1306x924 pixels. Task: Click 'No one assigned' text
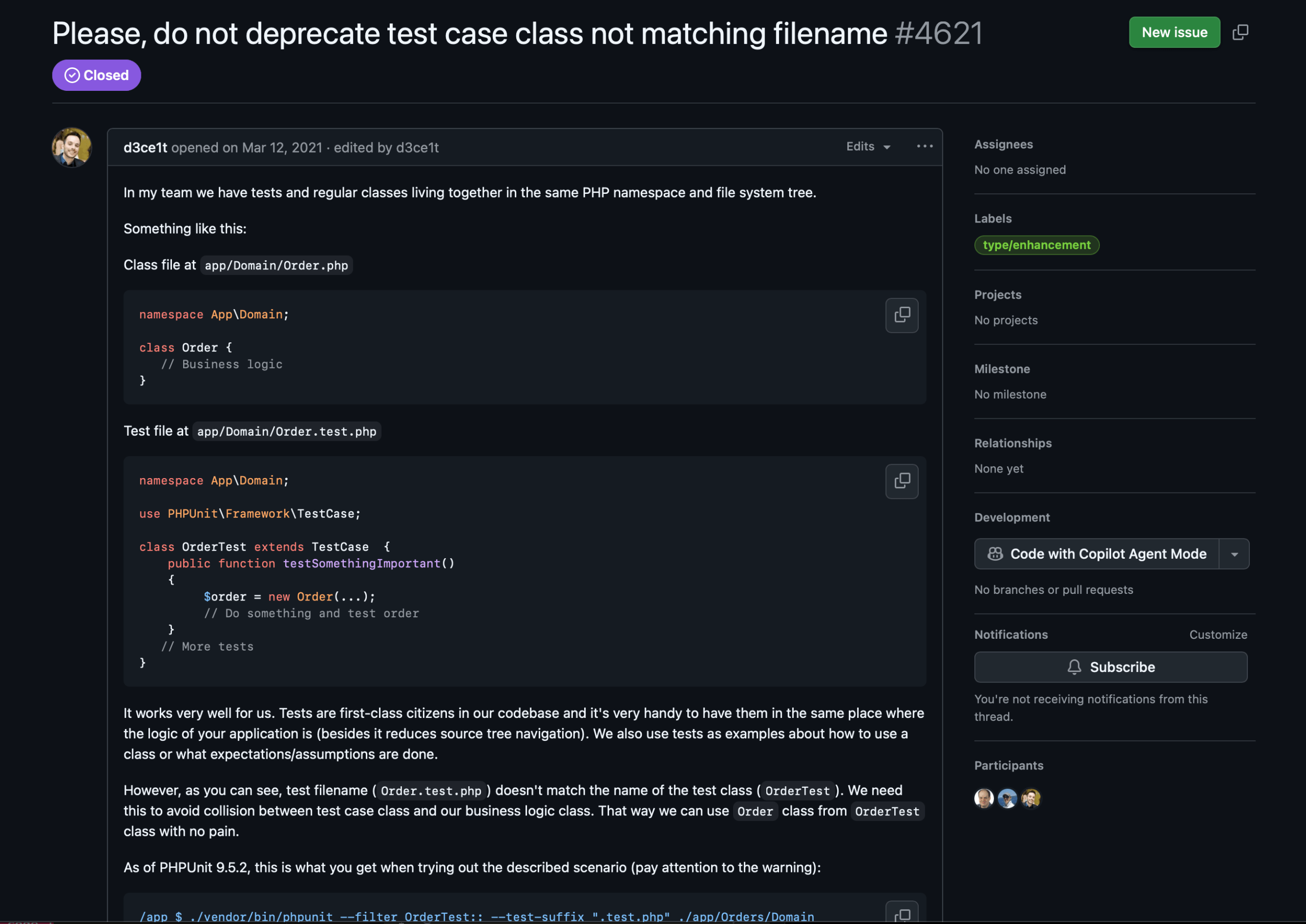(1020, 170)
